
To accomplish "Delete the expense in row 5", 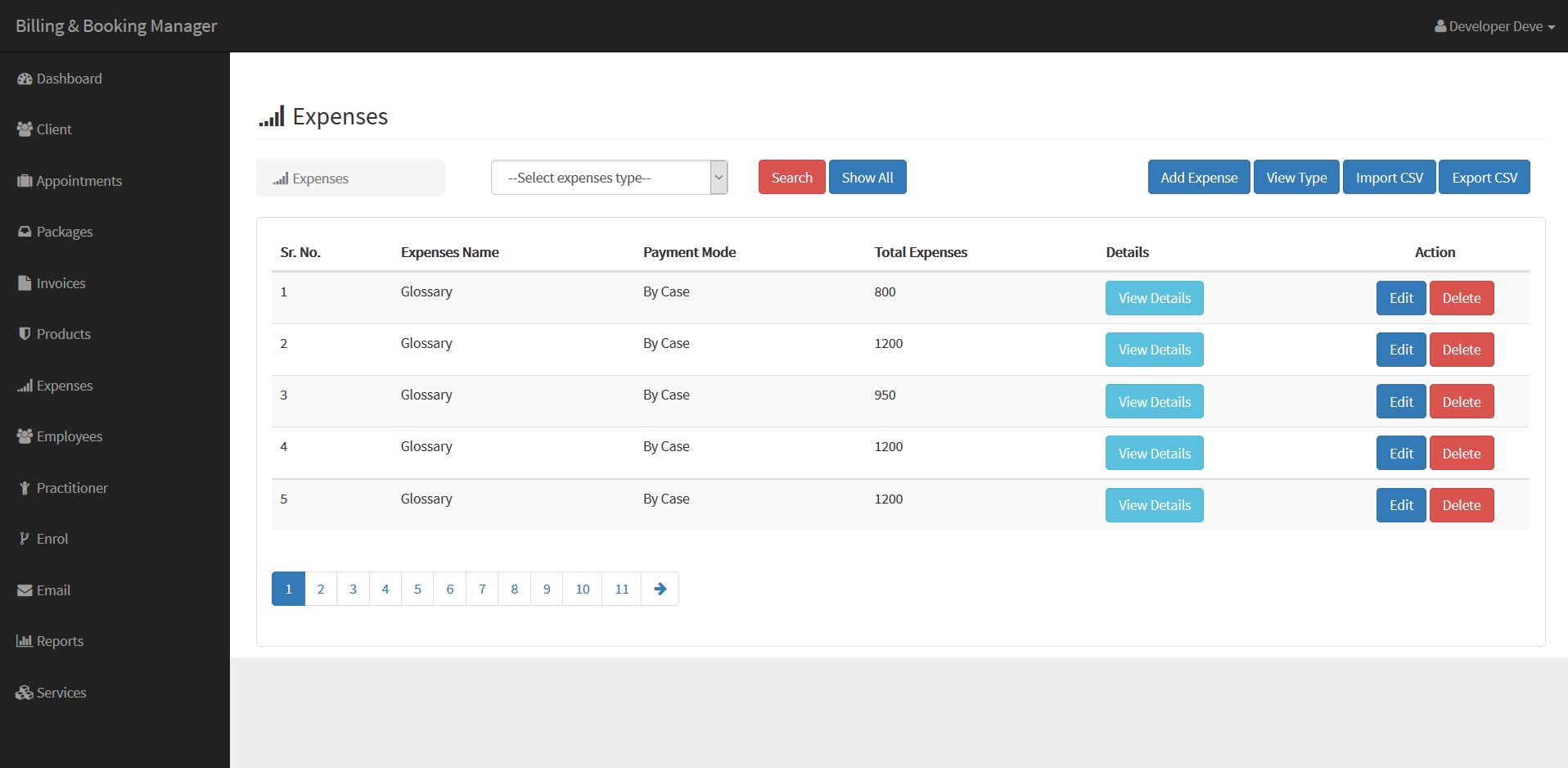I will click(1461, 505).
